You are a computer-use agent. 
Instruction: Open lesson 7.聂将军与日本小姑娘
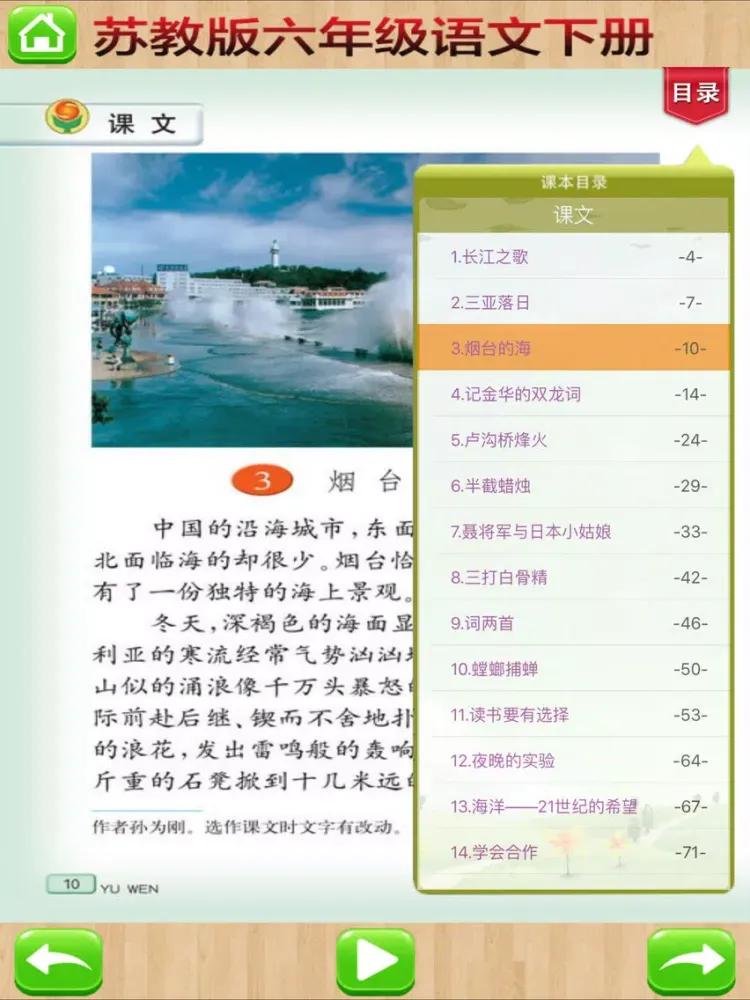click(573, 532)
